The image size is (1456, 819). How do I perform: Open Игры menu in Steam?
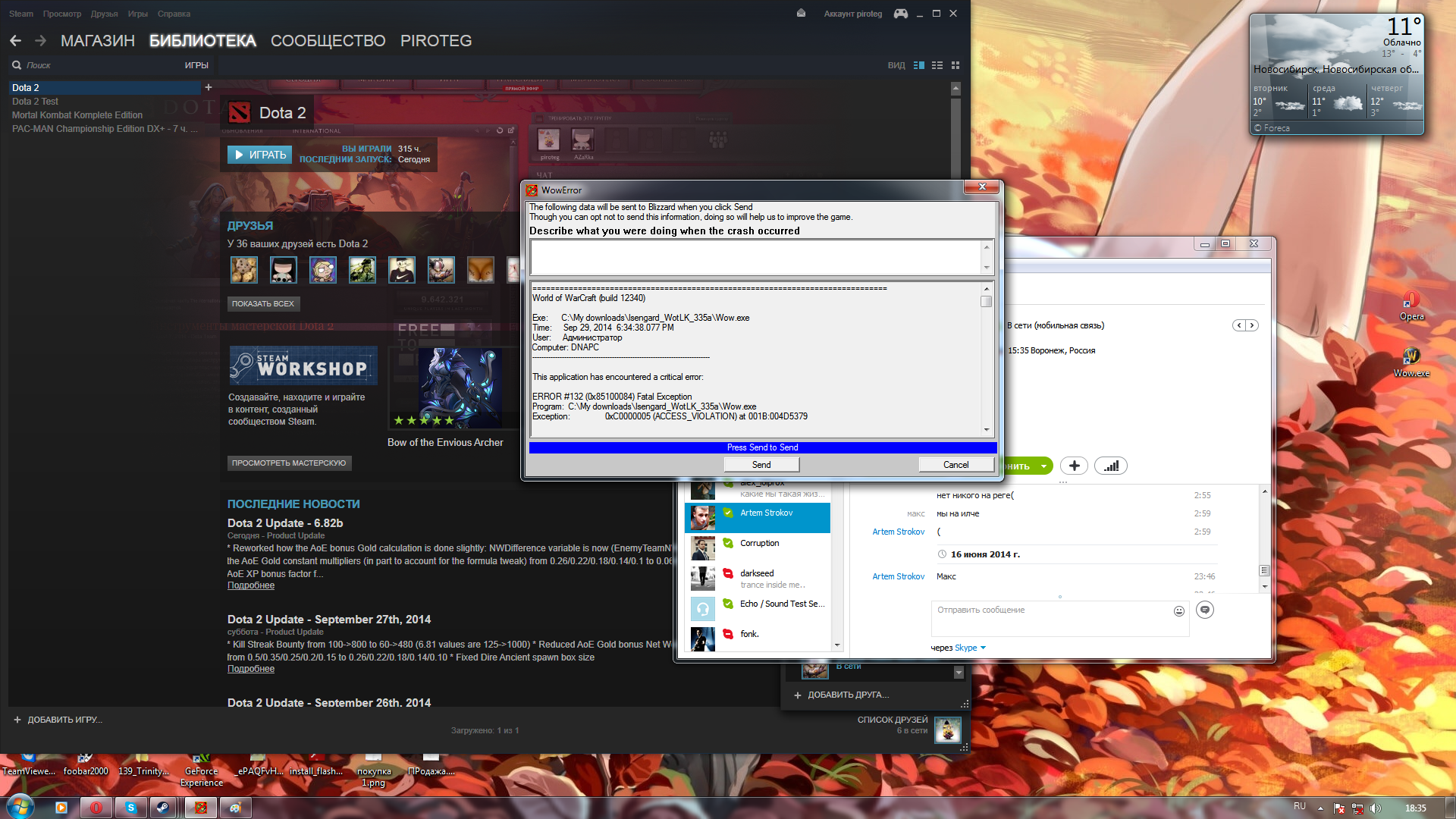tap(138, 14)
